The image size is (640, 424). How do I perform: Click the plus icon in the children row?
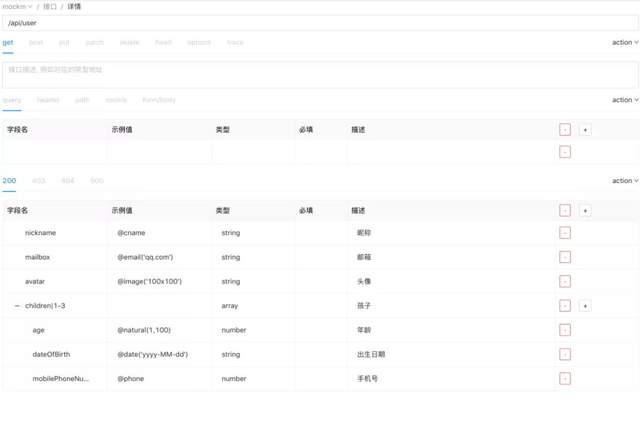[585, 306]
